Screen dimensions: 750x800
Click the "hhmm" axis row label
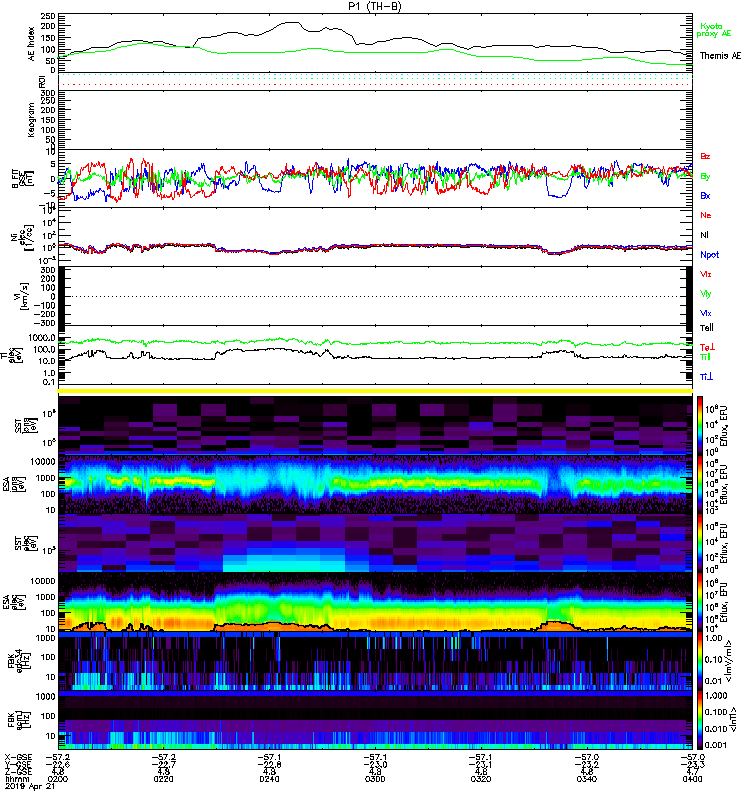point(15,779)
